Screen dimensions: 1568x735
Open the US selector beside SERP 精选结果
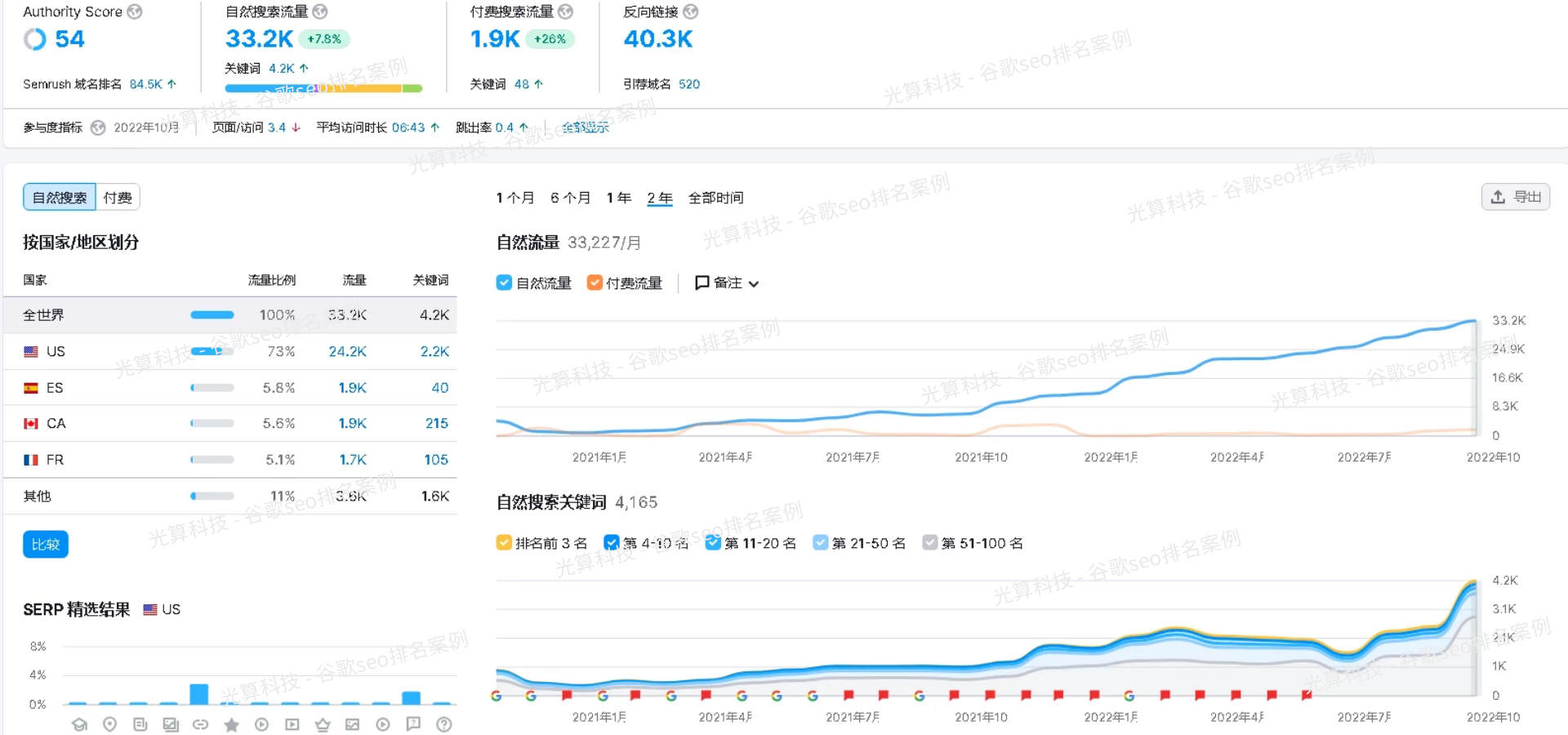(163, 609)
